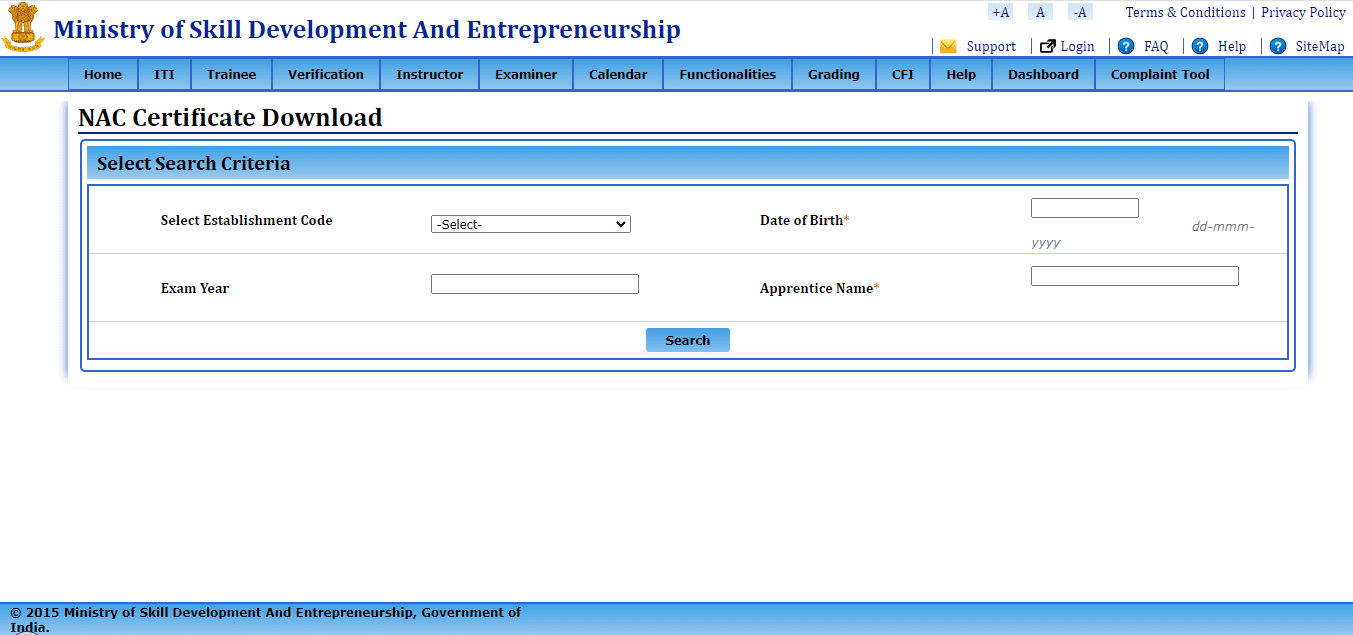
Task: Open FAQ via its question mark icon
Action: coord(1124,46)
